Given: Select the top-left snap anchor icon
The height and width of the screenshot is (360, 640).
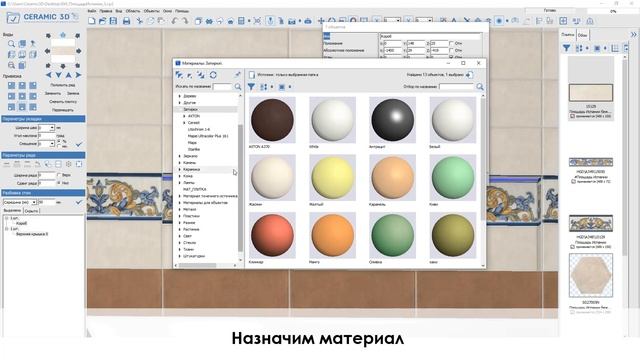Looking at the screenshot, I should (x=11, y=85).
